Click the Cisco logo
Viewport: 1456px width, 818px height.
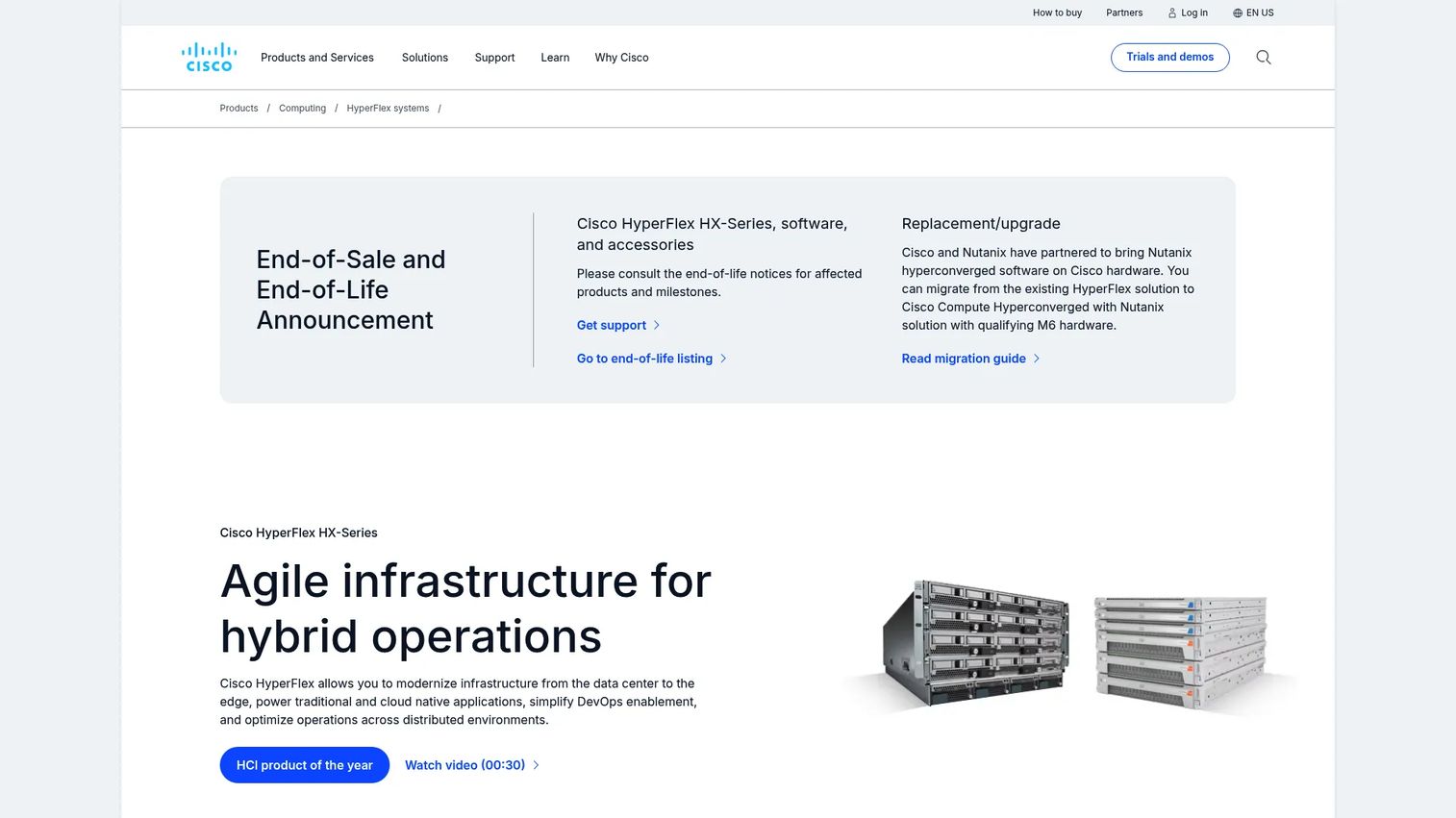point(209,58)
